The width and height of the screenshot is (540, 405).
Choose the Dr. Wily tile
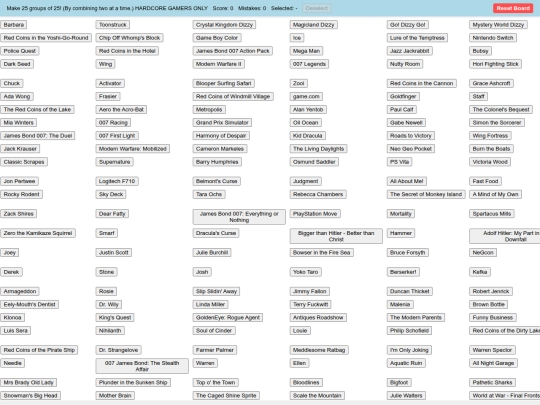109,304
